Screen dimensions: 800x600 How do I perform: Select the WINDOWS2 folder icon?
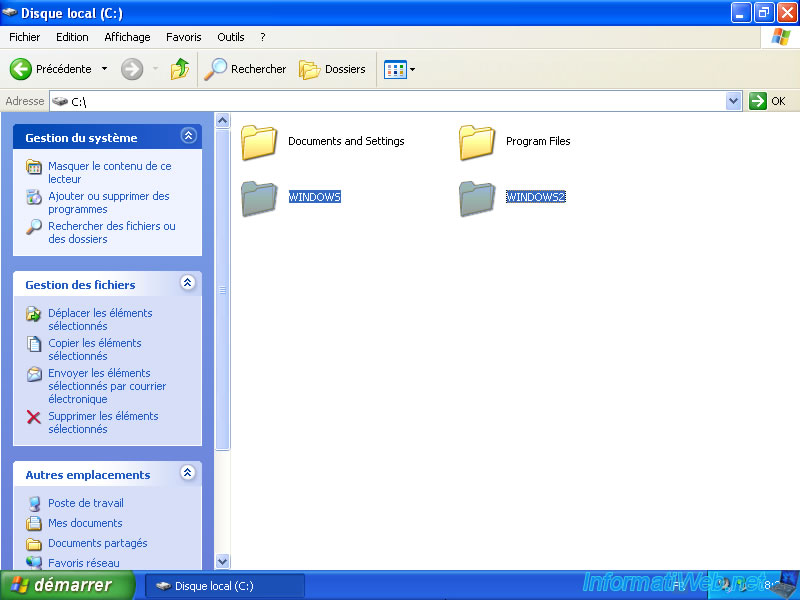click(477, 198)
